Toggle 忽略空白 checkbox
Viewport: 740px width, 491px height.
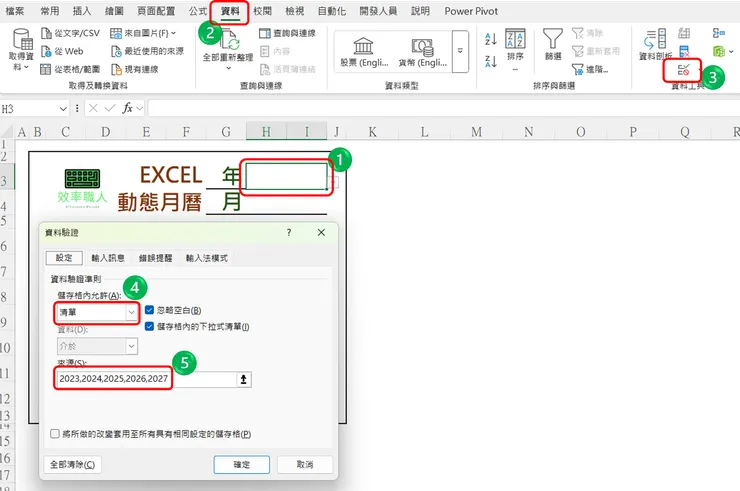click(x=149, y=310)
